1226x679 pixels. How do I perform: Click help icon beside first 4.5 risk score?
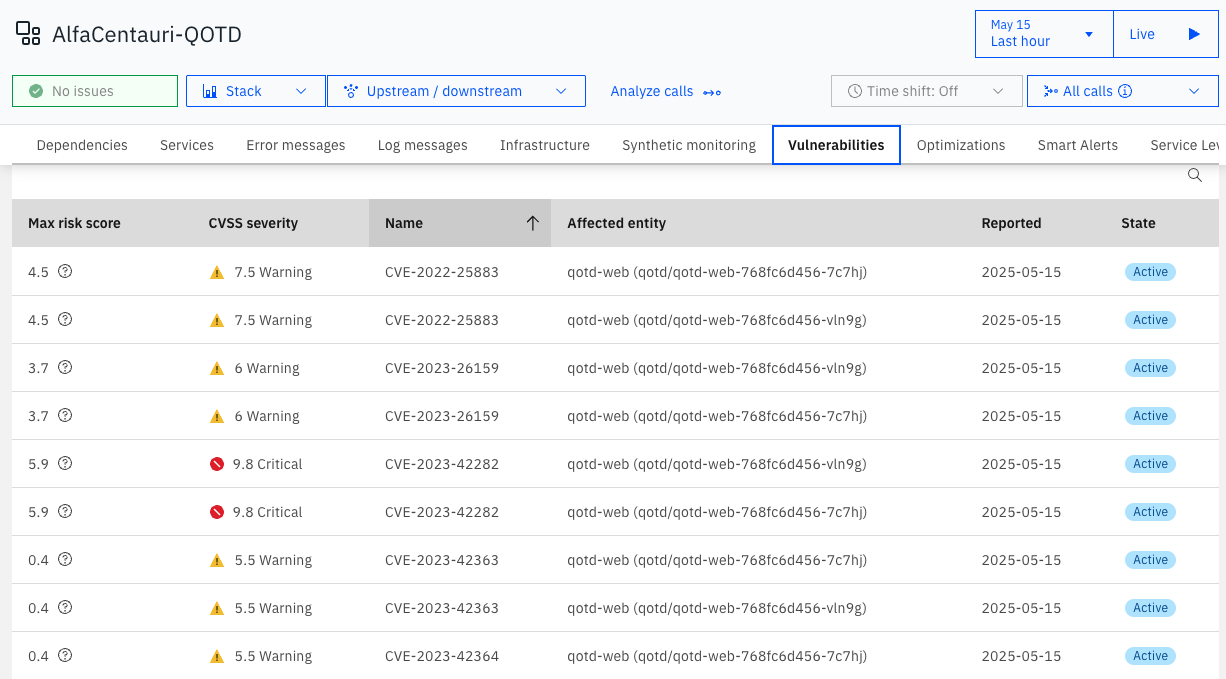pyautogui.click(x=65, y=272)
